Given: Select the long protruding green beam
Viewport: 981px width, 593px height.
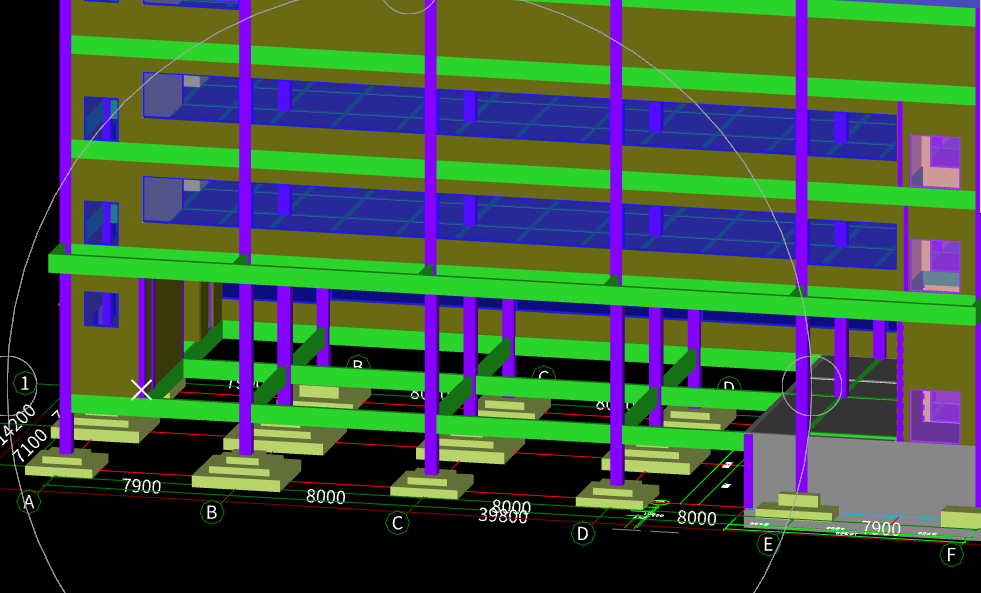Looking at the screenshot, I should [x=513, y=289].
